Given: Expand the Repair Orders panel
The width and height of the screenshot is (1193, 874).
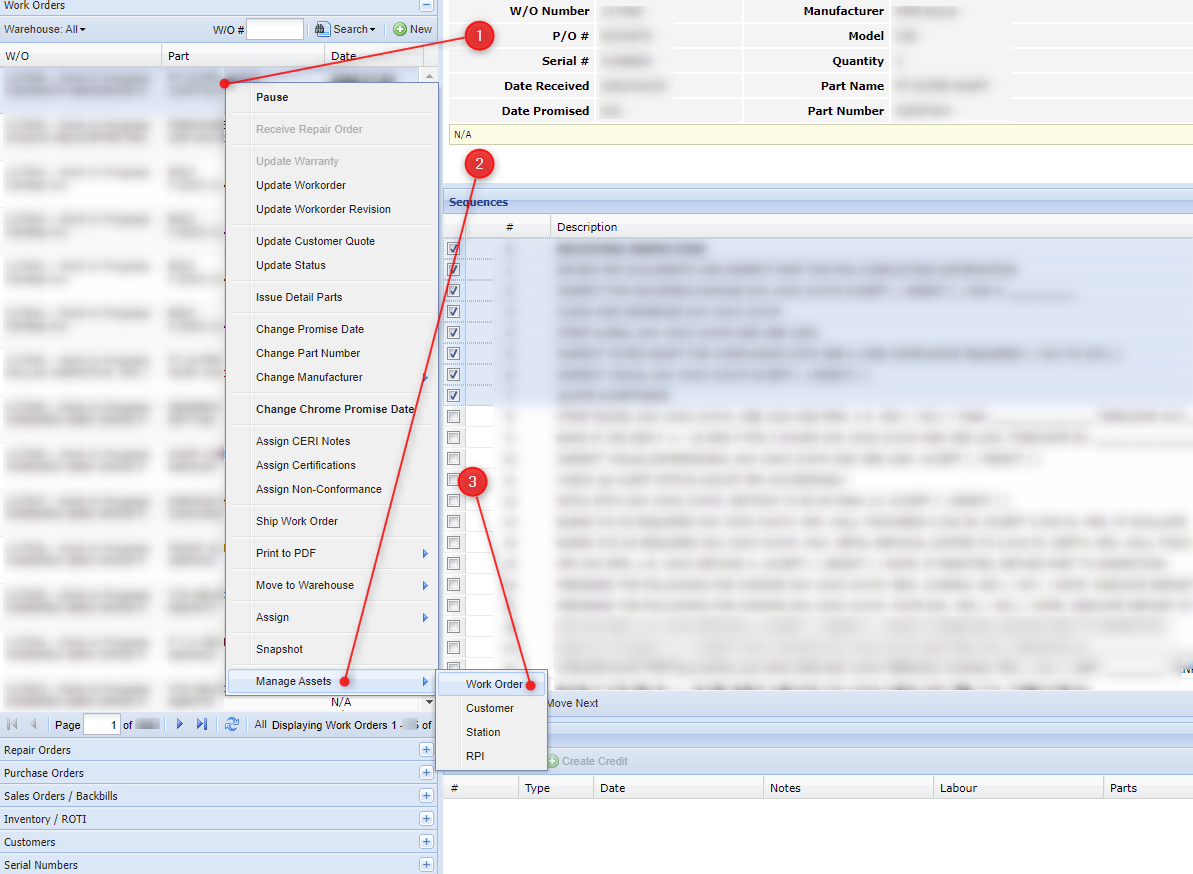Looking at the screenshot, I should pyautogui.click(x=426, y=750).
